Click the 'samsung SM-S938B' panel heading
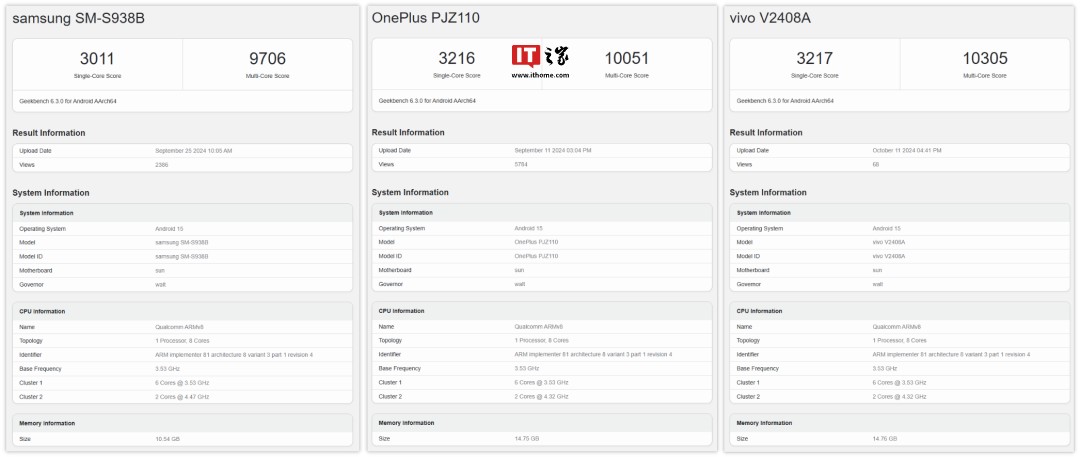The width and height of the screenshot is (1080, 457). tap(79, 19)
